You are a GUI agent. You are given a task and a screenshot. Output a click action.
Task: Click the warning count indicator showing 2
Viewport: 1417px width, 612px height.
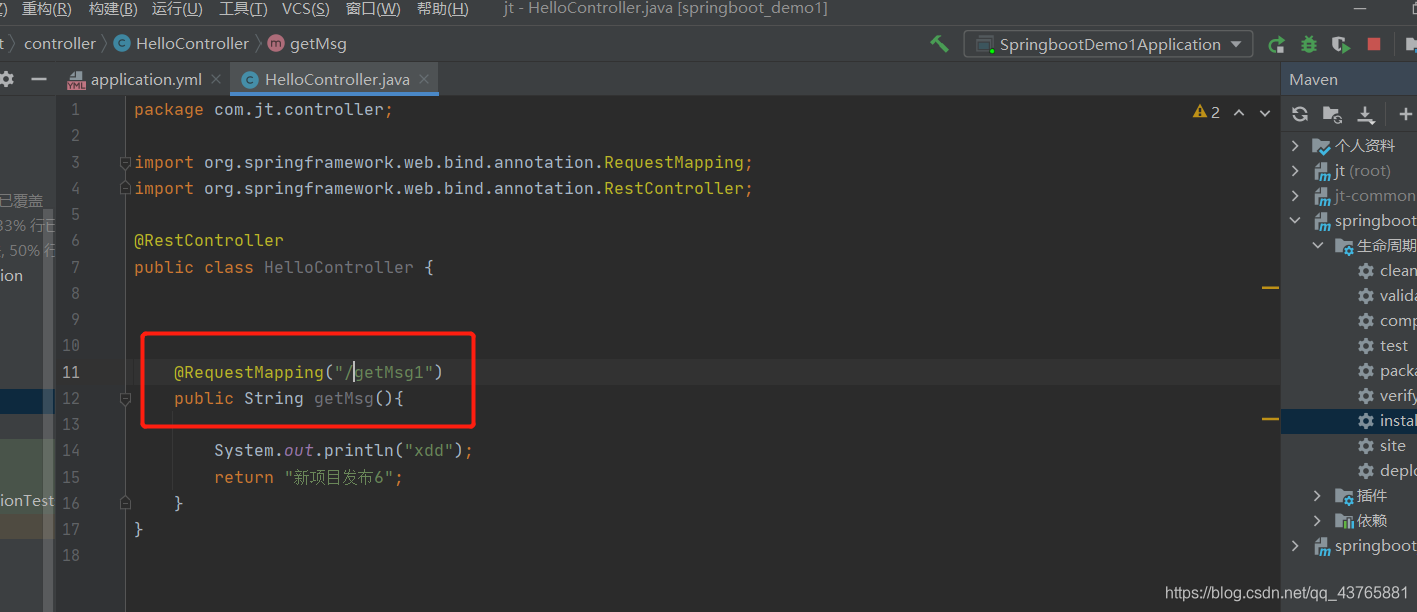point(1206,112)
